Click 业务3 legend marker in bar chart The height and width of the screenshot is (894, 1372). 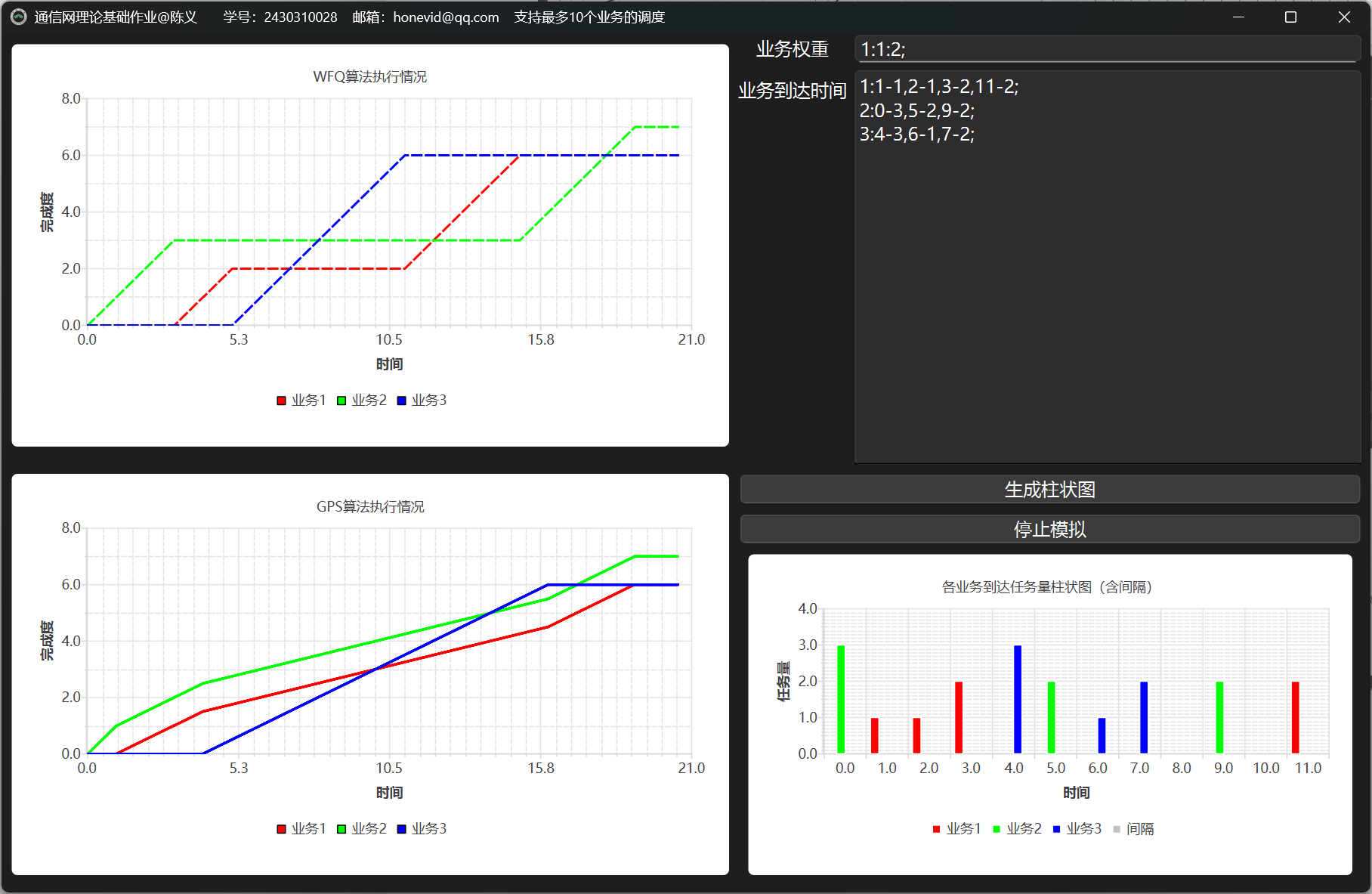point(1056,830)
